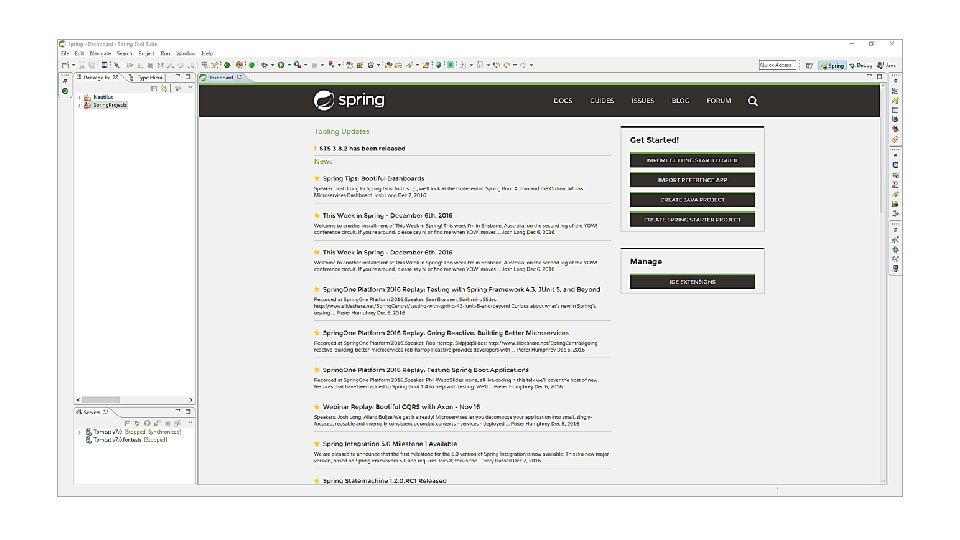Click the start server icon in Servers toolbar
Viewport: 960px width, 540px height.
click(x=147, y=423)
